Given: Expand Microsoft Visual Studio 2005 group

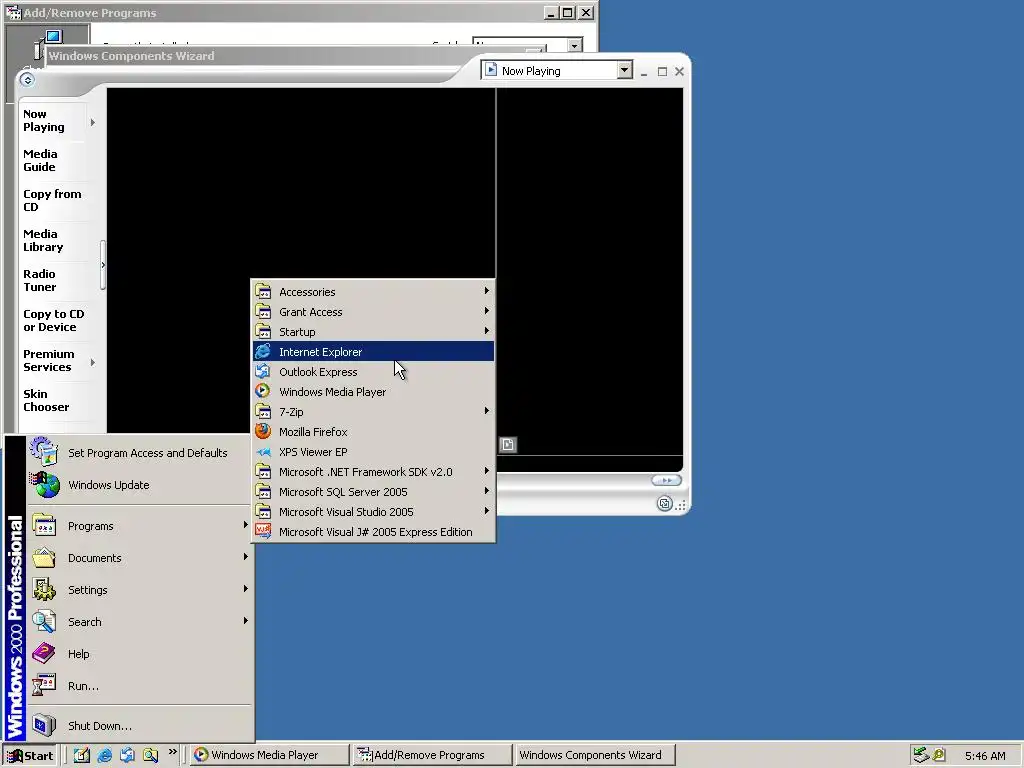Looking at the screenshot, I should pos(373,512).
